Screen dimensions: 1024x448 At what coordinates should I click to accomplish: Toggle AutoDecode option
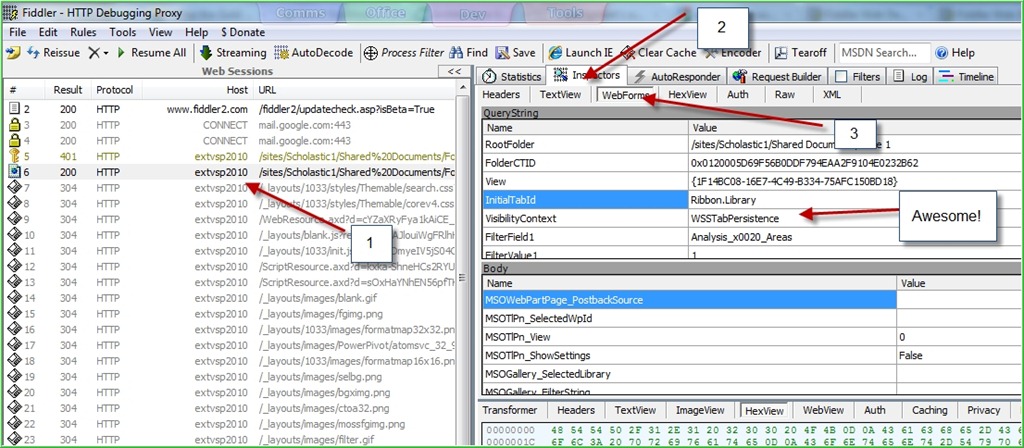[314, 53]
